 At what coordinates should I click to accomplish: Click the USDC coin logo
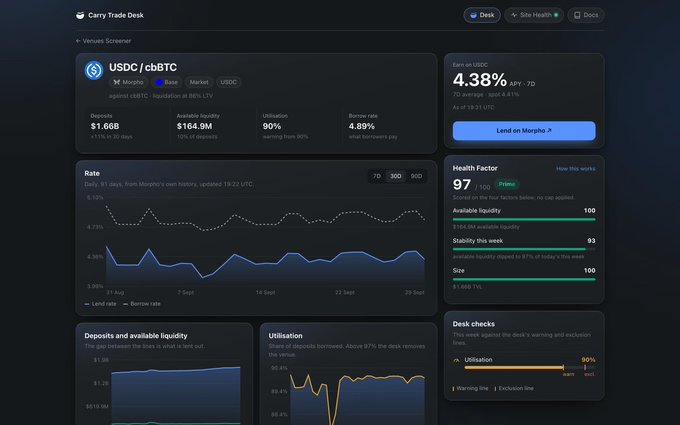94,70
